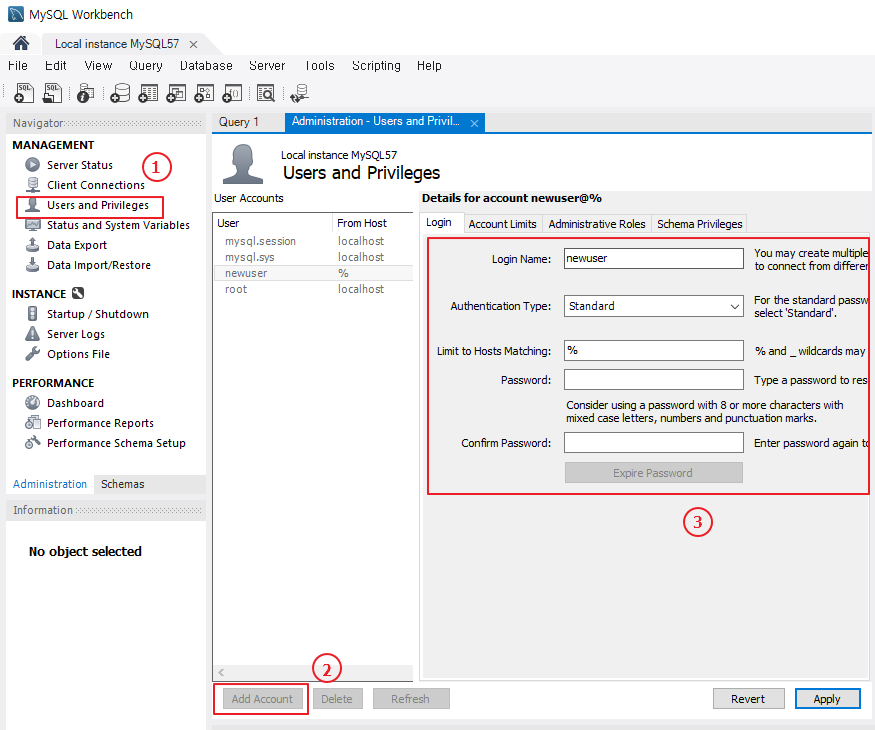Click the Performance Schema Setup icon
Screen dimensions: 875x730
pyautogui.click(x=32, y=443)
